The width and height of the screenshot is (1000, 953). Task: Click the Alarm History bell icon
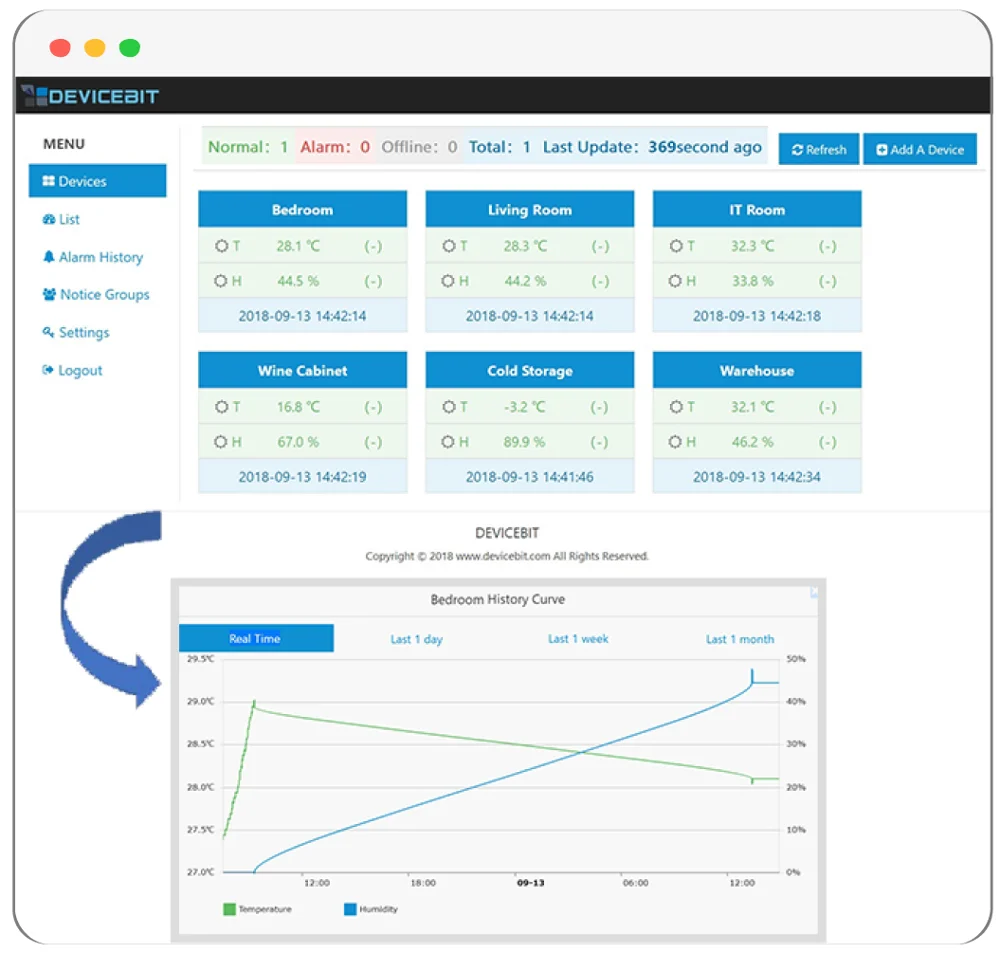(x=48, y=257)
